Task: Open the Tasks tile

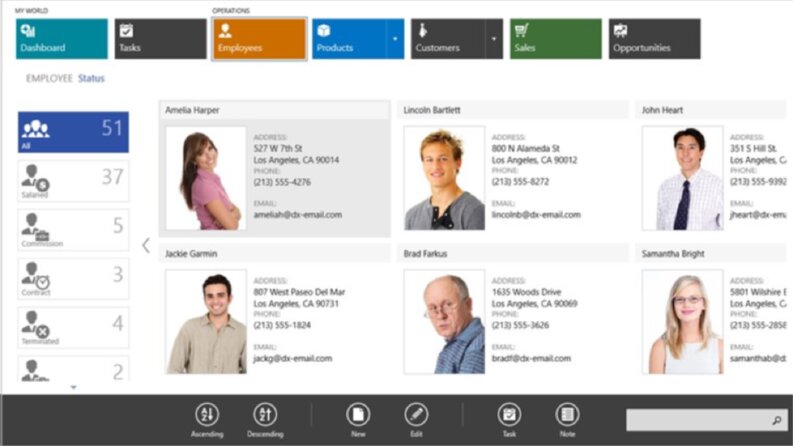Action: coord(160,39)
